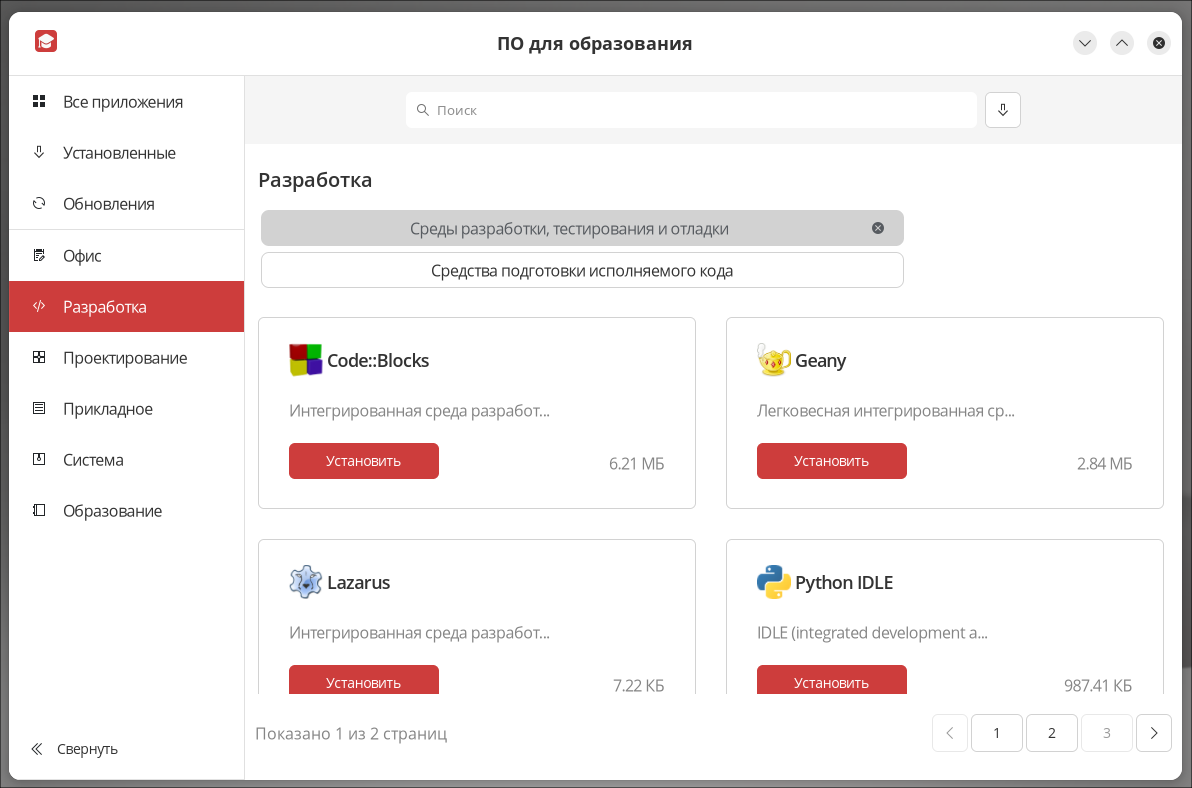Screen dimensions: 1192x788
Task: Click the magnifier icon in search box
Action: (x=423, y=110)
